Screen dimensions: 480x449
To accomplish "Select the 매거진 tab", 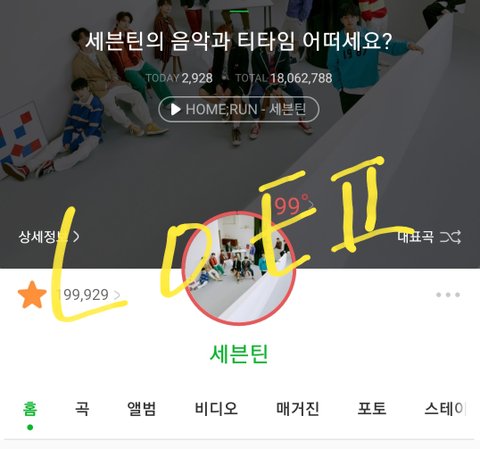I will 298,408.
